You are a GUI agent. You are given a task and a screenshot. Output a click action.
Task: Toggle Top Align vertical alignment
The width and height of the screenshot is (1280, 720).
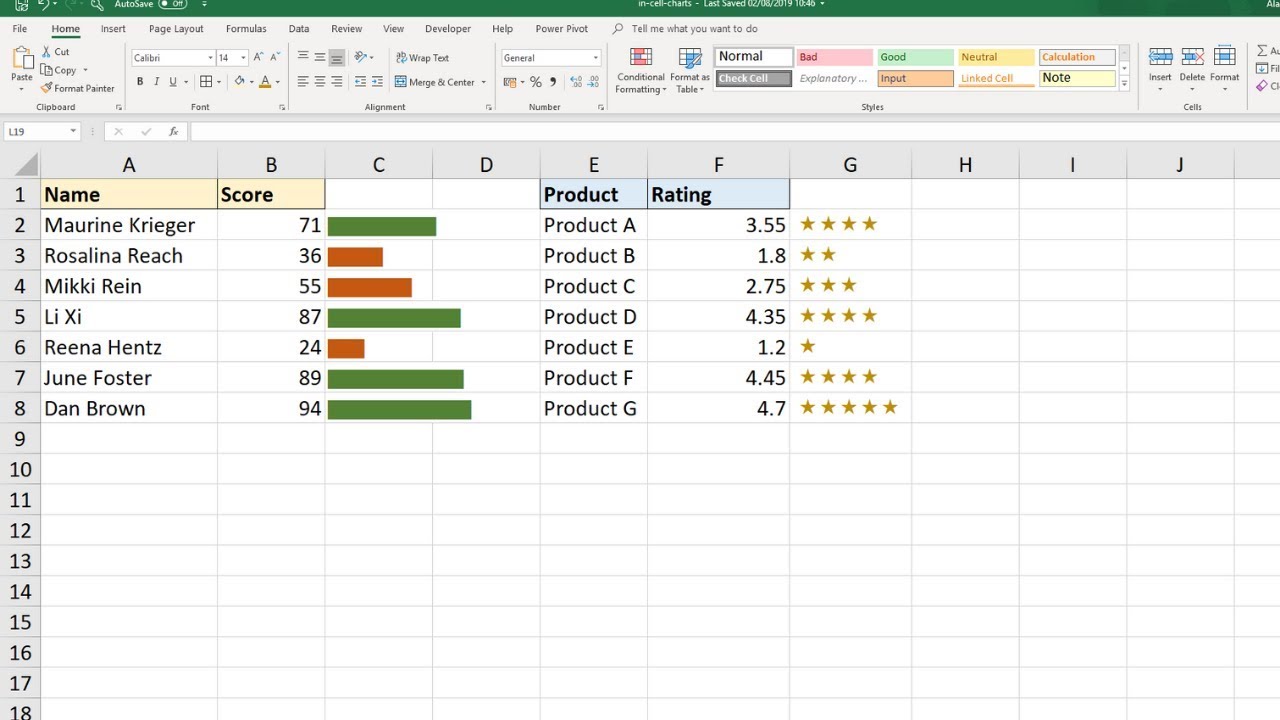(x=303, y=57)
